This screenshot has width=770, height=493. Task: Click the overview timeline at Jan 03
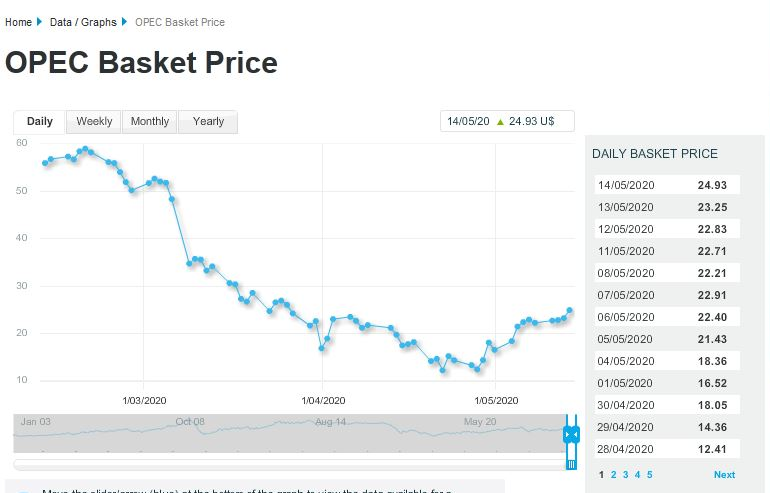[35, 422]
